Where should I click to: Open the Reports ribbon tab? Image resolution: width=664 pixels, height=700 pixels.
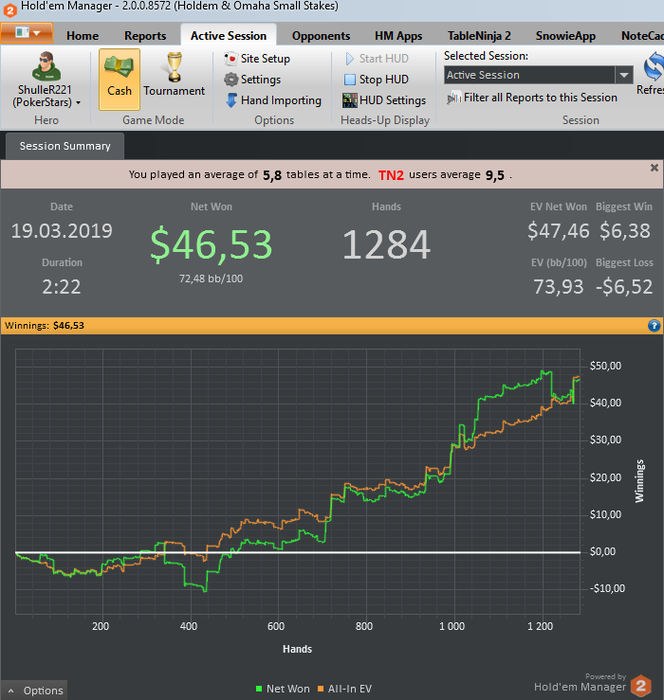click(145, 36)
